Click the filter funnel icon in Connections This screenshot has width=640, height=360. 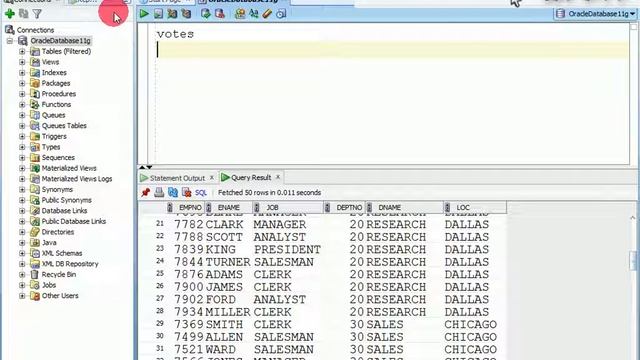coord(37,14)
